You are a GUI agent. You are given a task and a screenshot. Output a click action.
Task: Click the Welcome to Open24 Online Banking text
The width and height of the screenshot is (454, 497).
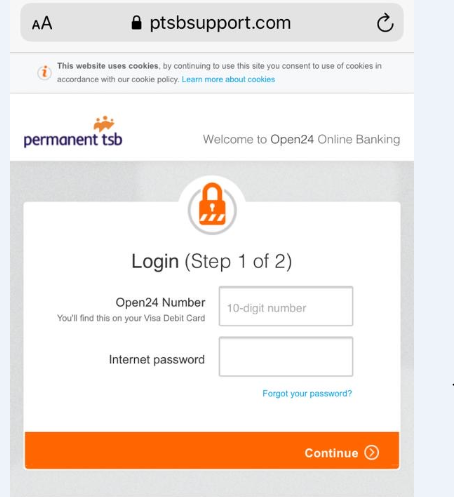click(301, 139)
